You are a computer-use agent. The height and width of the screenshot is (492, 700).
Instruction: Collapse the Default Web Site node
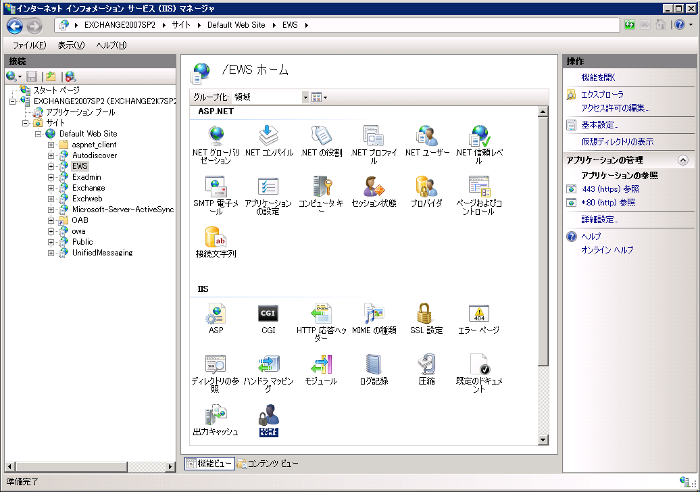click(x=38, y=133)
